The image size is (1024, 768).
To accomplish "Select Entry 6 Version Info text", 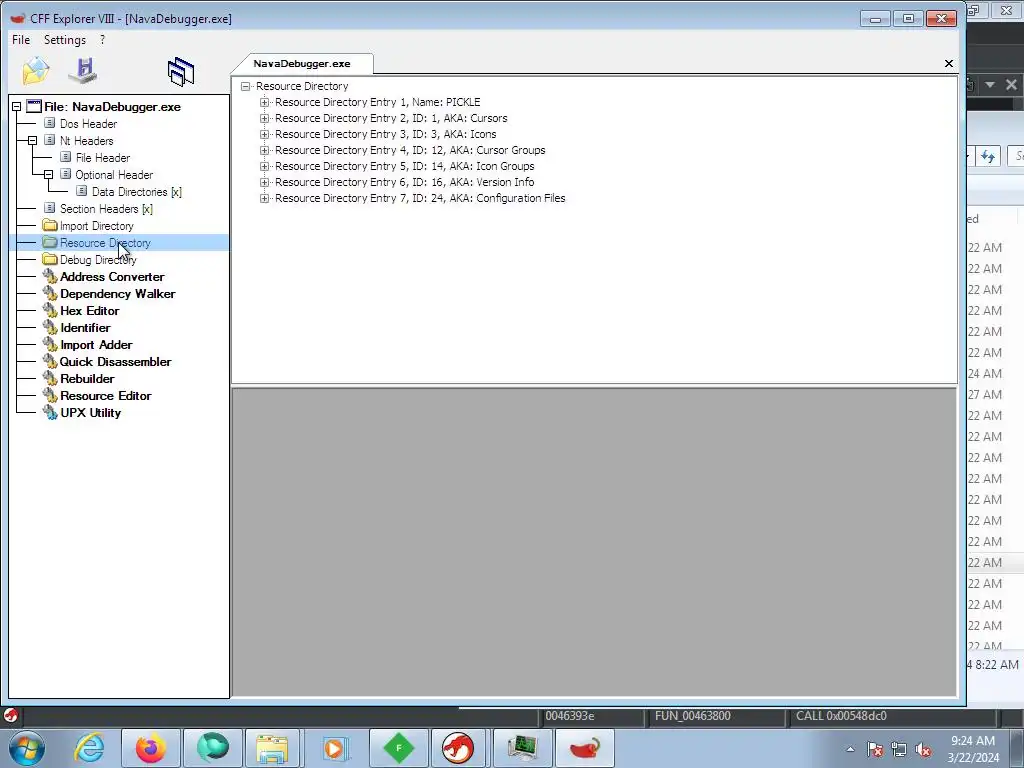I will point(404,182).
